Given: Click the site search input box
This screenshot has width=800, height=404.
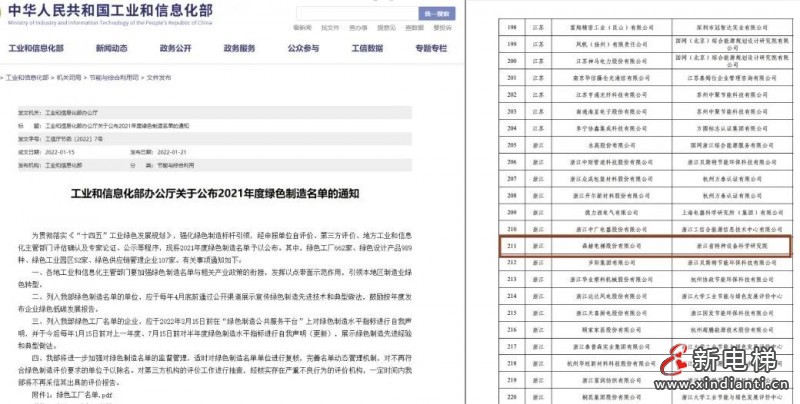Looking at the screenshot, I should coord(357,14).
